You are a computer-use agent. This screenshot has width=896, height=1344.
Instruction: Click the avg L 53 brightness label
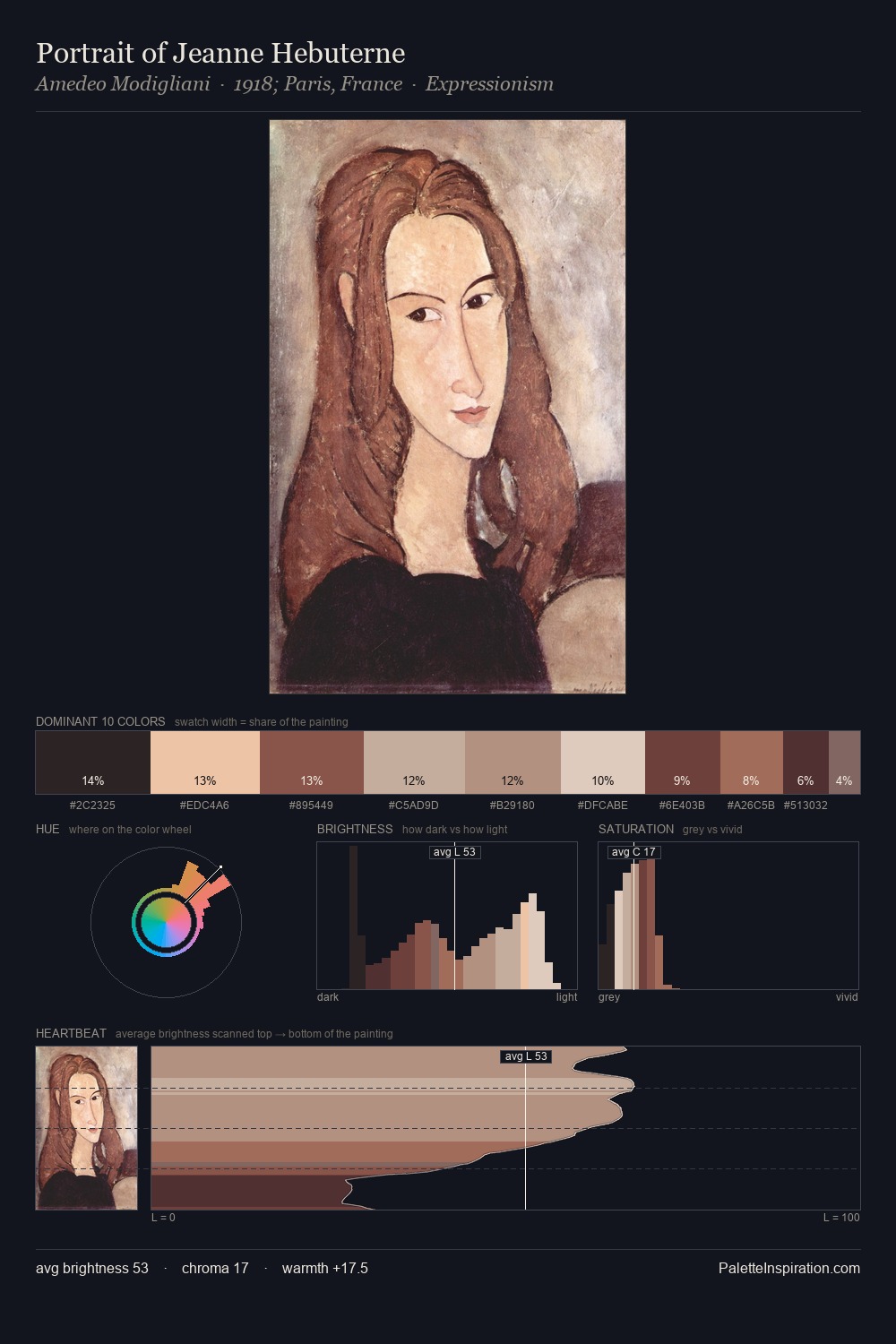pyautogui.click(x=455, y=852)
